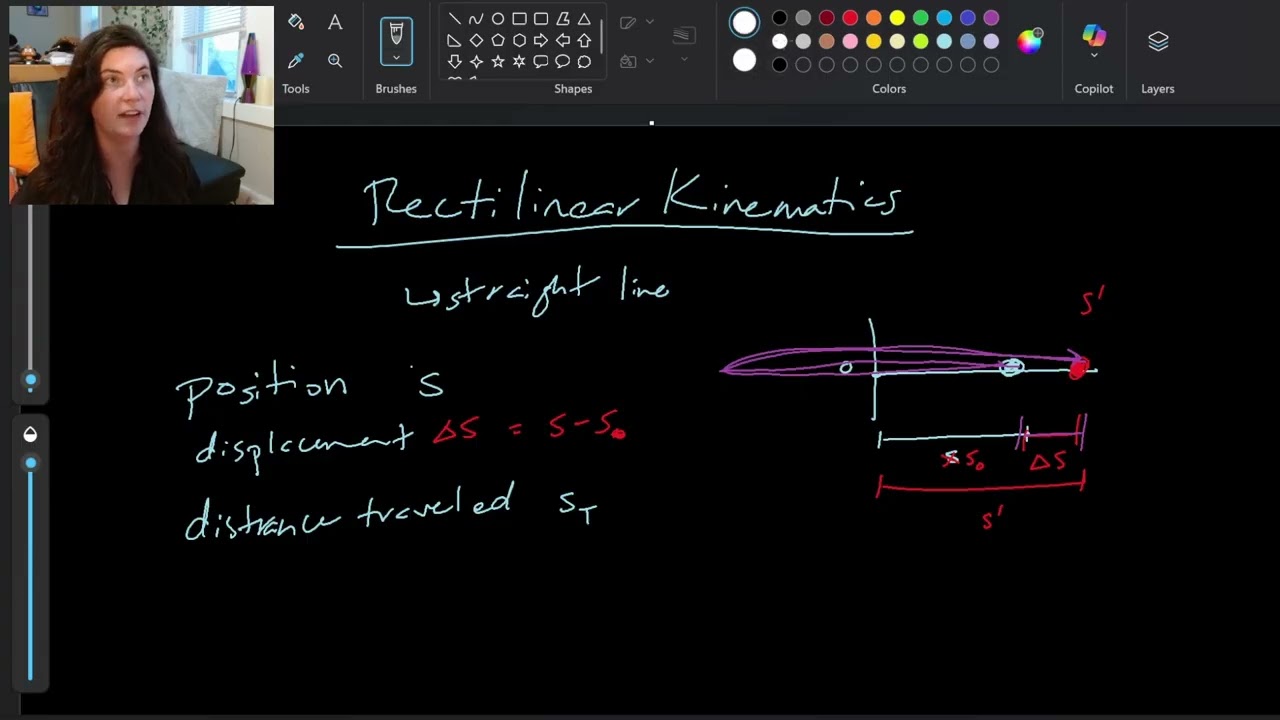Choose the Five-point star shape
The image size is (1280, 720).
[x=497, y=62]
